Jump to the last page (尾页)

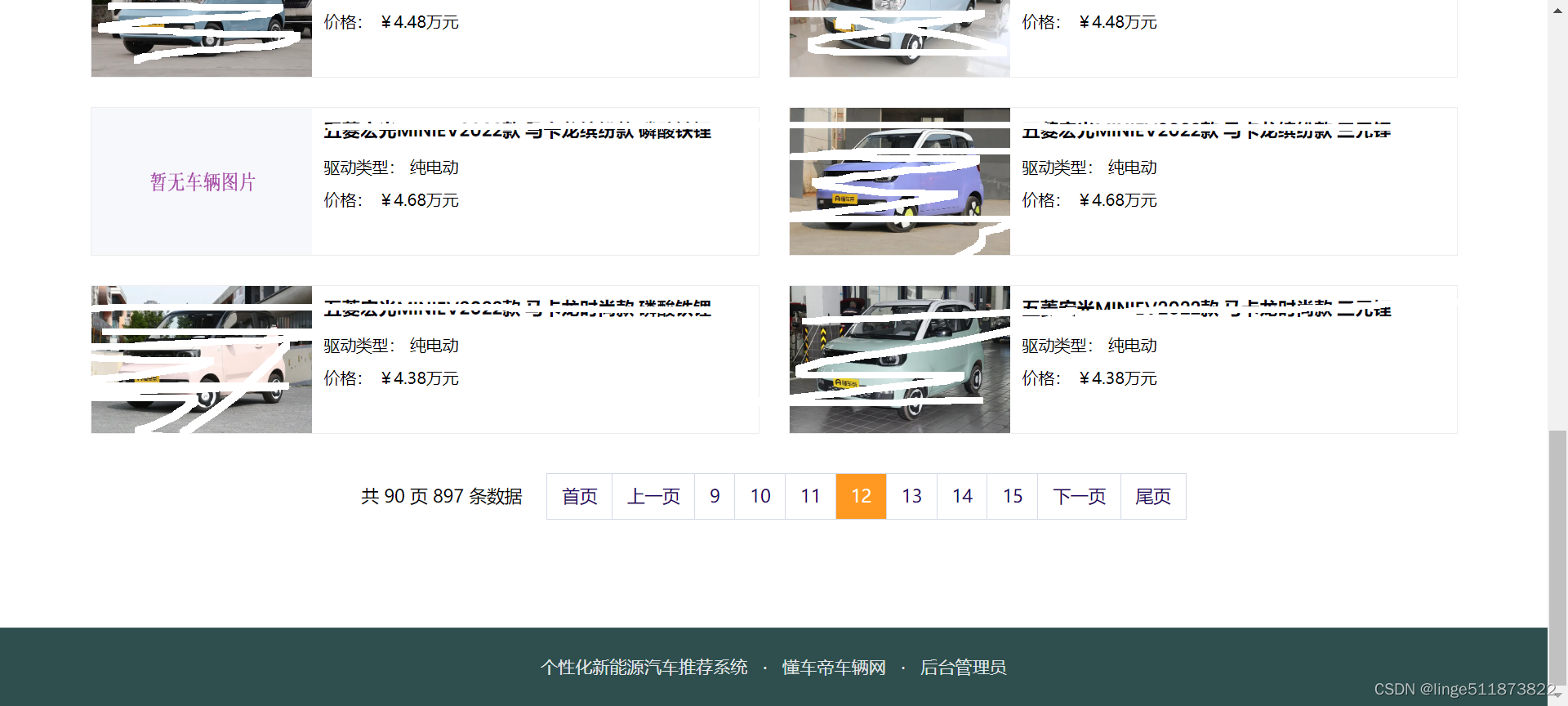1153,496
